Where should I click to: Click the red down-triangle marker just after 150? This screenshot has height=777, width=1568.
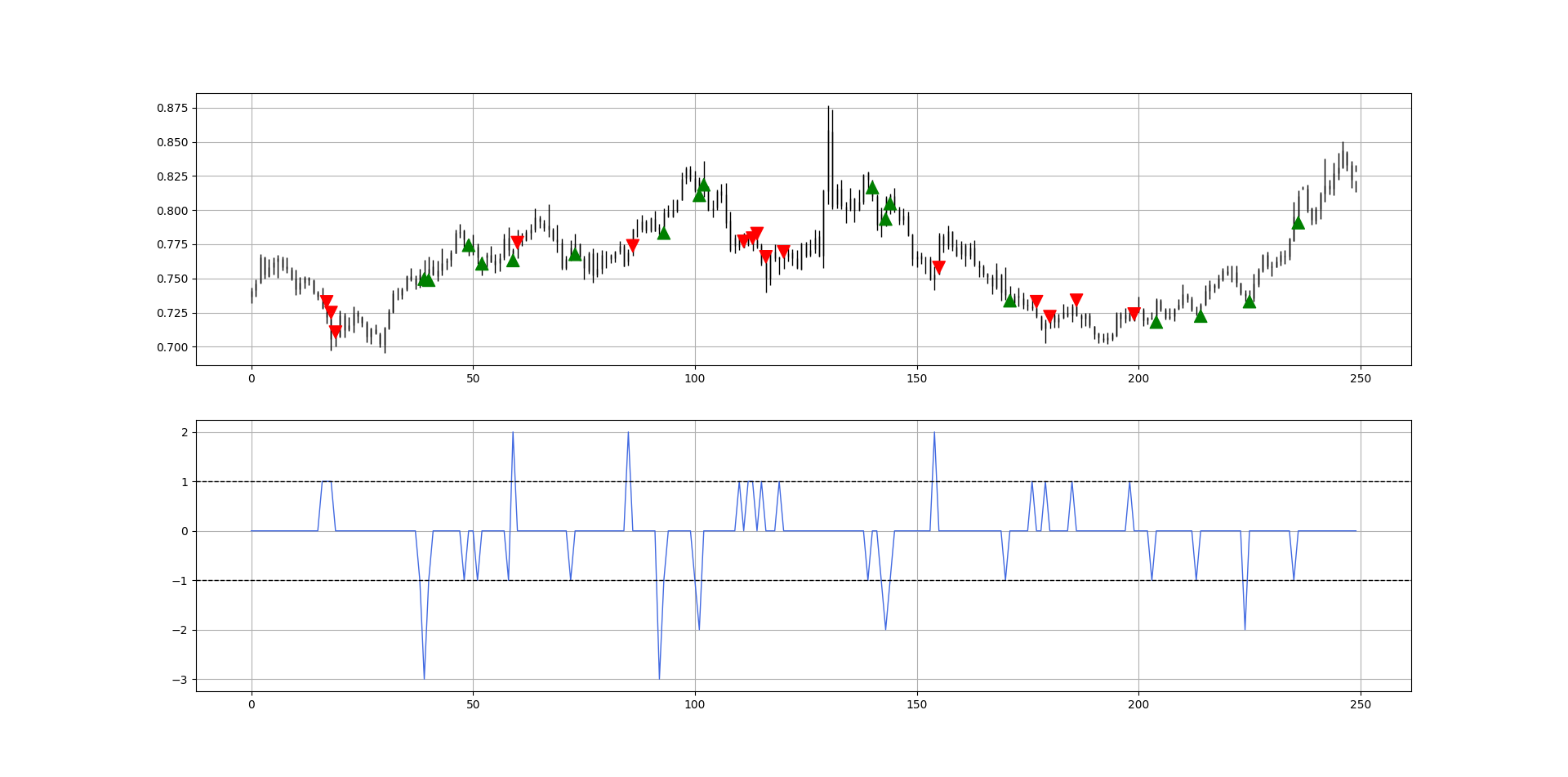pos(938,267)
